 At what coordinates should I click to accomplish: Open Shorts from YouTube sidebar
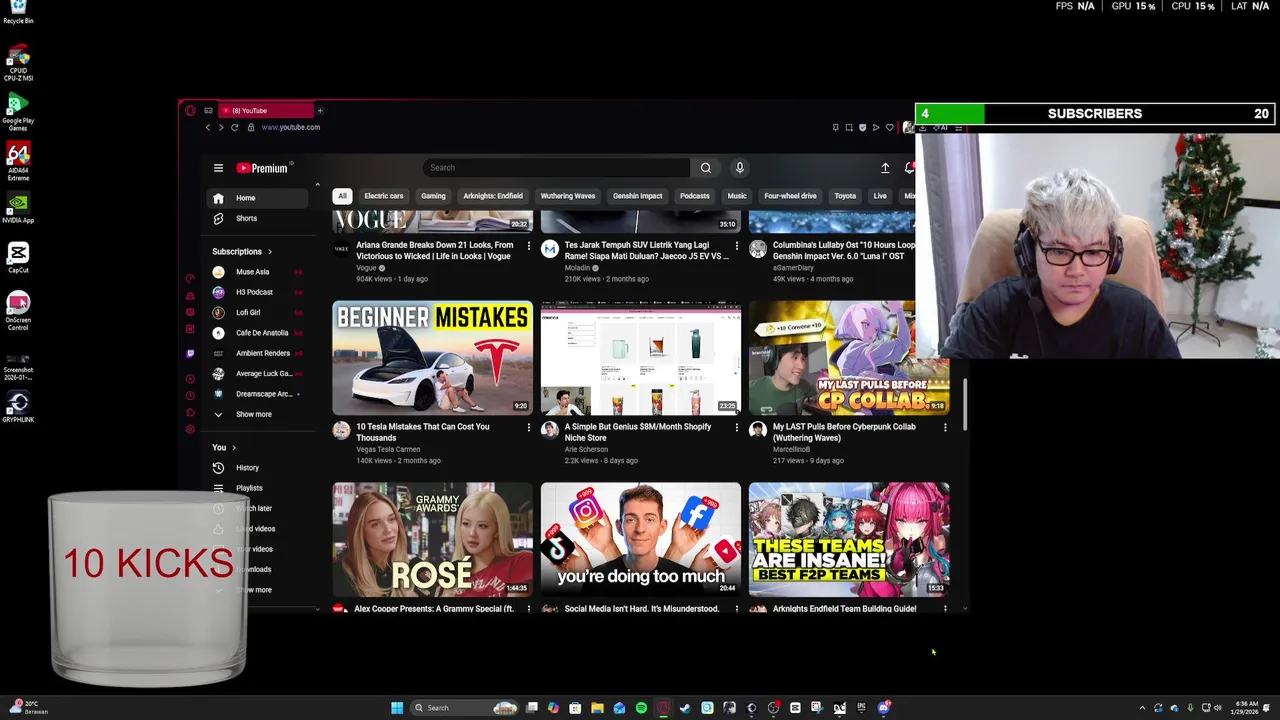click(258, 218)
